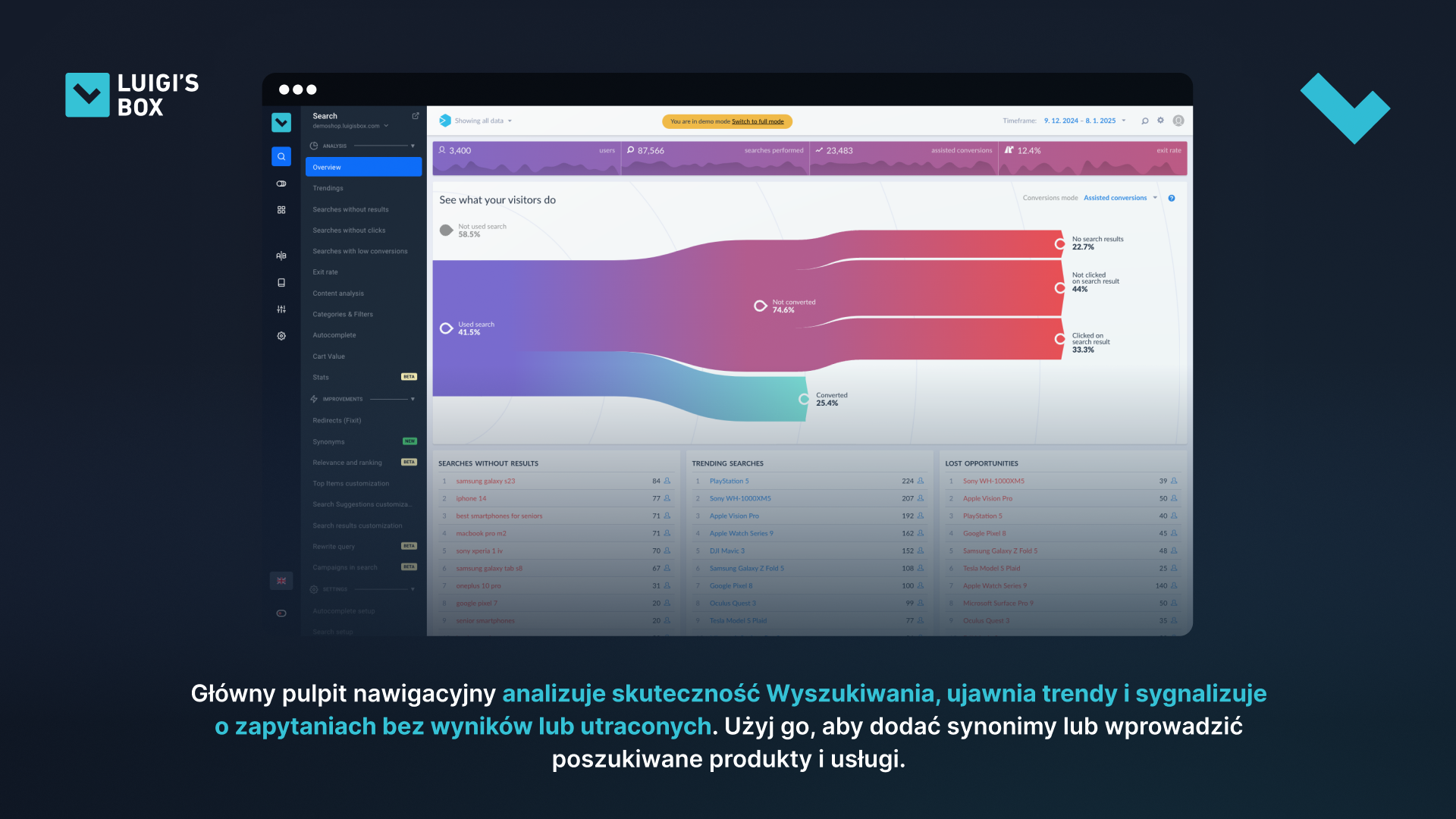Open the user avatar icon in top bar

pos(1178,121)
